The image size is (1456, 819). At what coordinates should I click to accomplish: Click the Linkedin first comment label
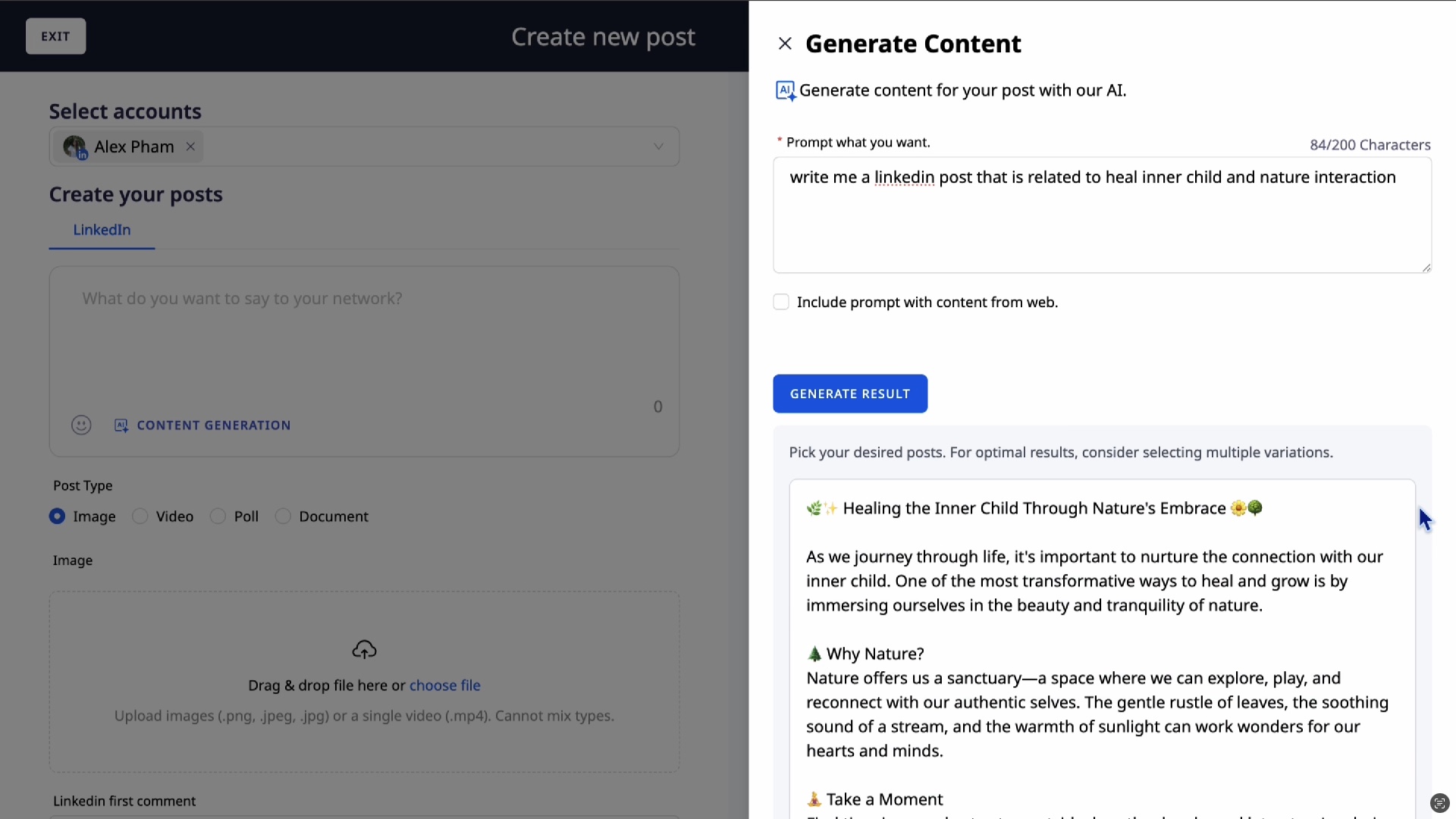[124, 801]
